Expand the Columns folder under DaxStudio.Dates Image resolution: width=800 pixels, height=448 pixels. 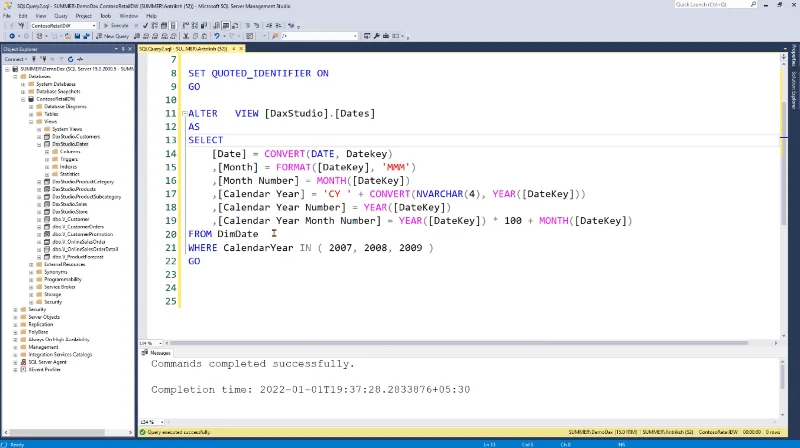(x=47, y=152)
